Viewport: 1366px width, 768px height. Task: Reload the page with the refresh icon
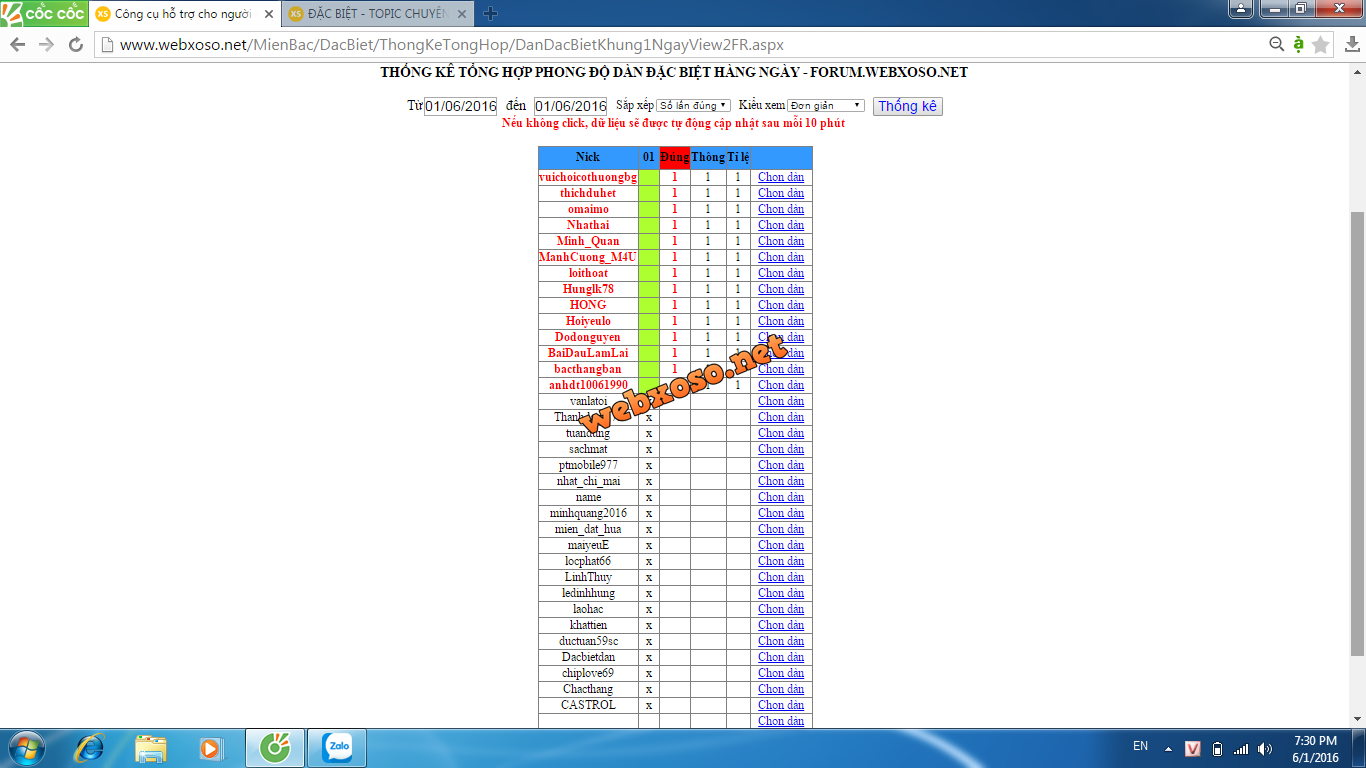coord(76,45)
